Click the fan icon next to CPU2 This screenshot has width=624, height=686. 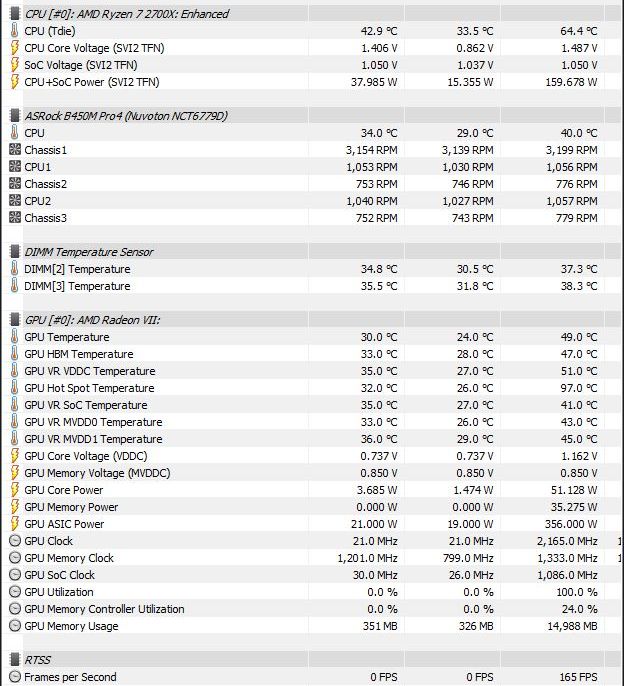[15, 201]
